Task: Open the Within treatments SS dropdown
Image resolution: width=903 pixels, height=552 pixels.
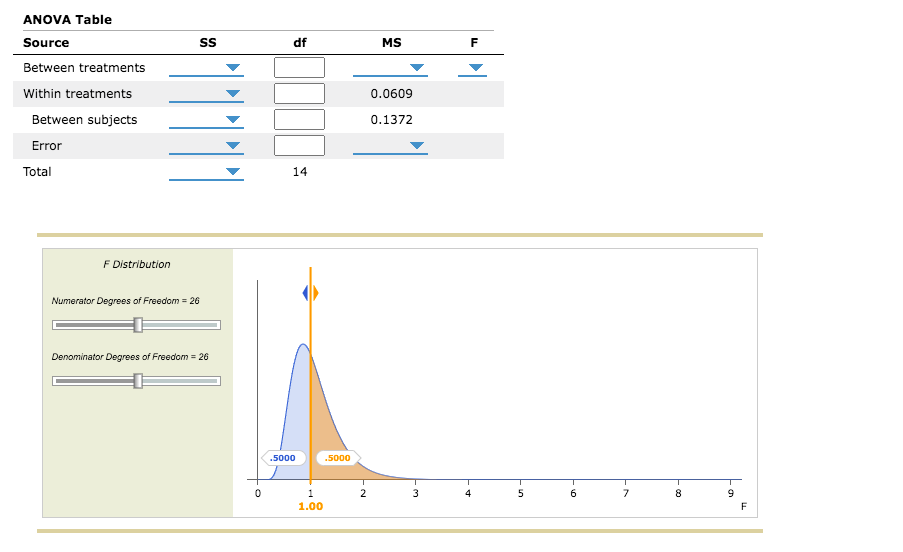Action: coord(206,94)
